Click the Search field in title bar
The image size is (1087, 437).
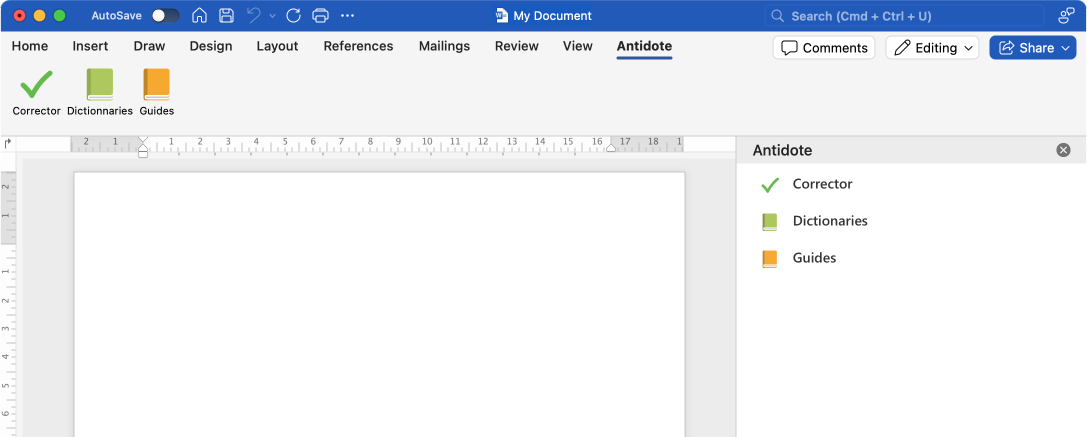tap(905, 16)
